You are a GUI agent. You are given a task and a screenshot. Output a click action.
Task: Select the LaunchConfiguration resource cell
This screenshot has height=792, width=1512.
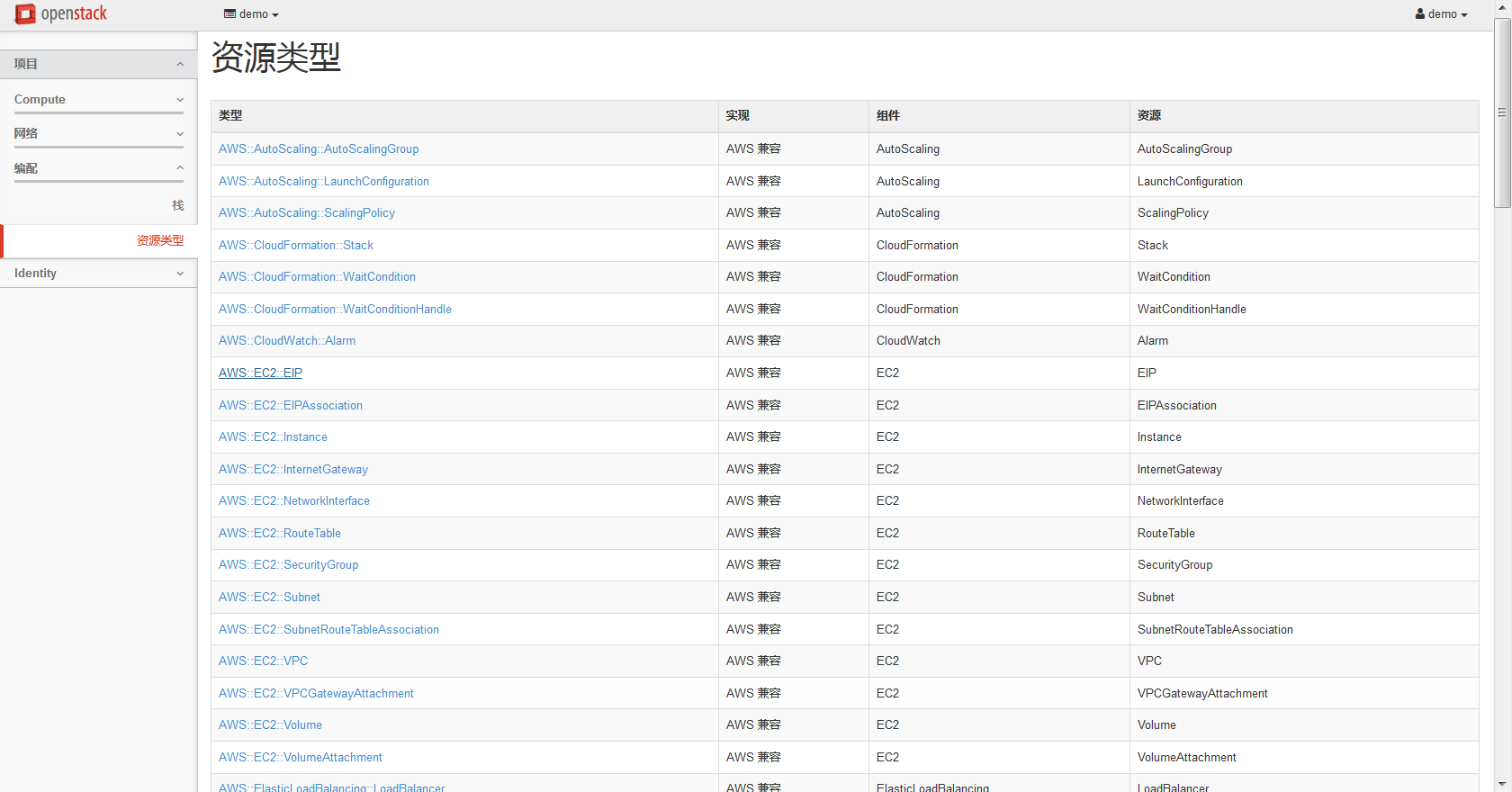click(x=1304, y=181)
